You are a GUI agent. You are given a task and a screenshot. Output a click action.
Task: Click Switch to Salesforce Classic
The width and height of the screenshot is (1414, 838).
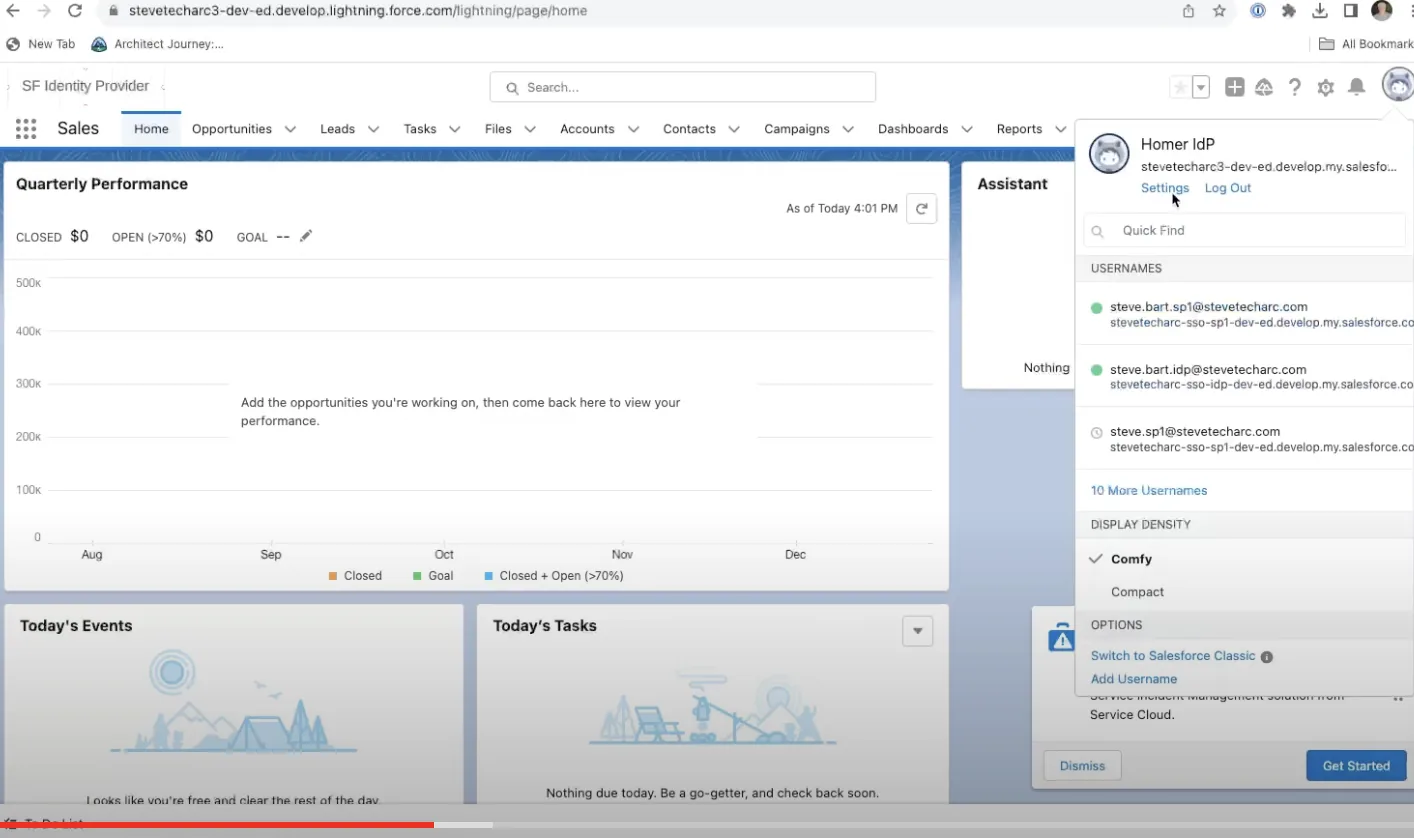tap(1173, 656)
